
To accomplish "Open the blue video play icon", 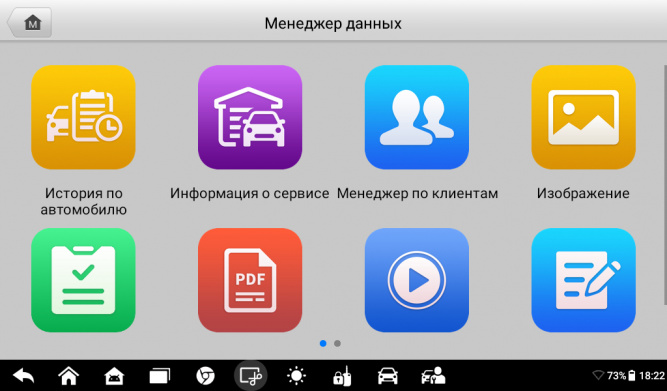I will coord(417,280).
